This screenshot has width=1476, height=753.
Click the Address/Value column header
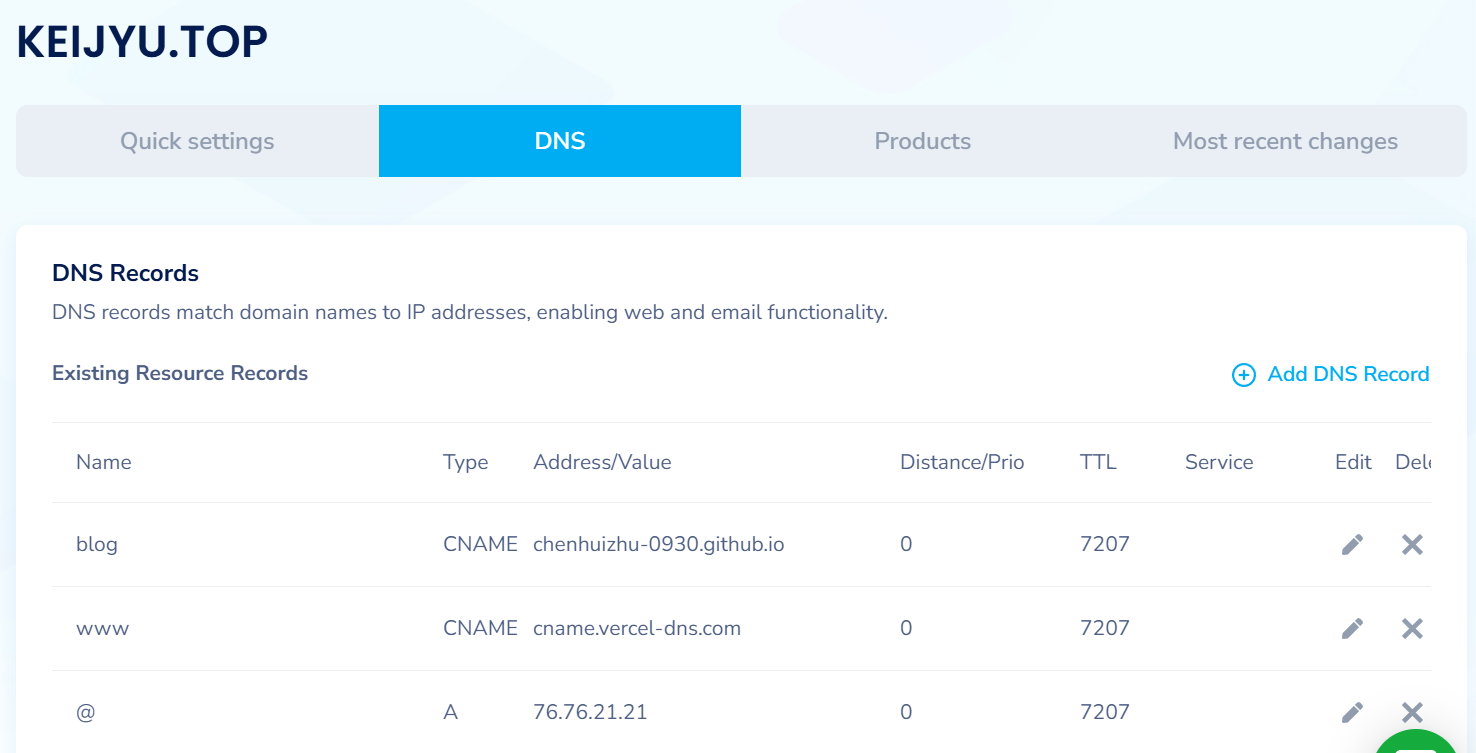click(602, 462)
